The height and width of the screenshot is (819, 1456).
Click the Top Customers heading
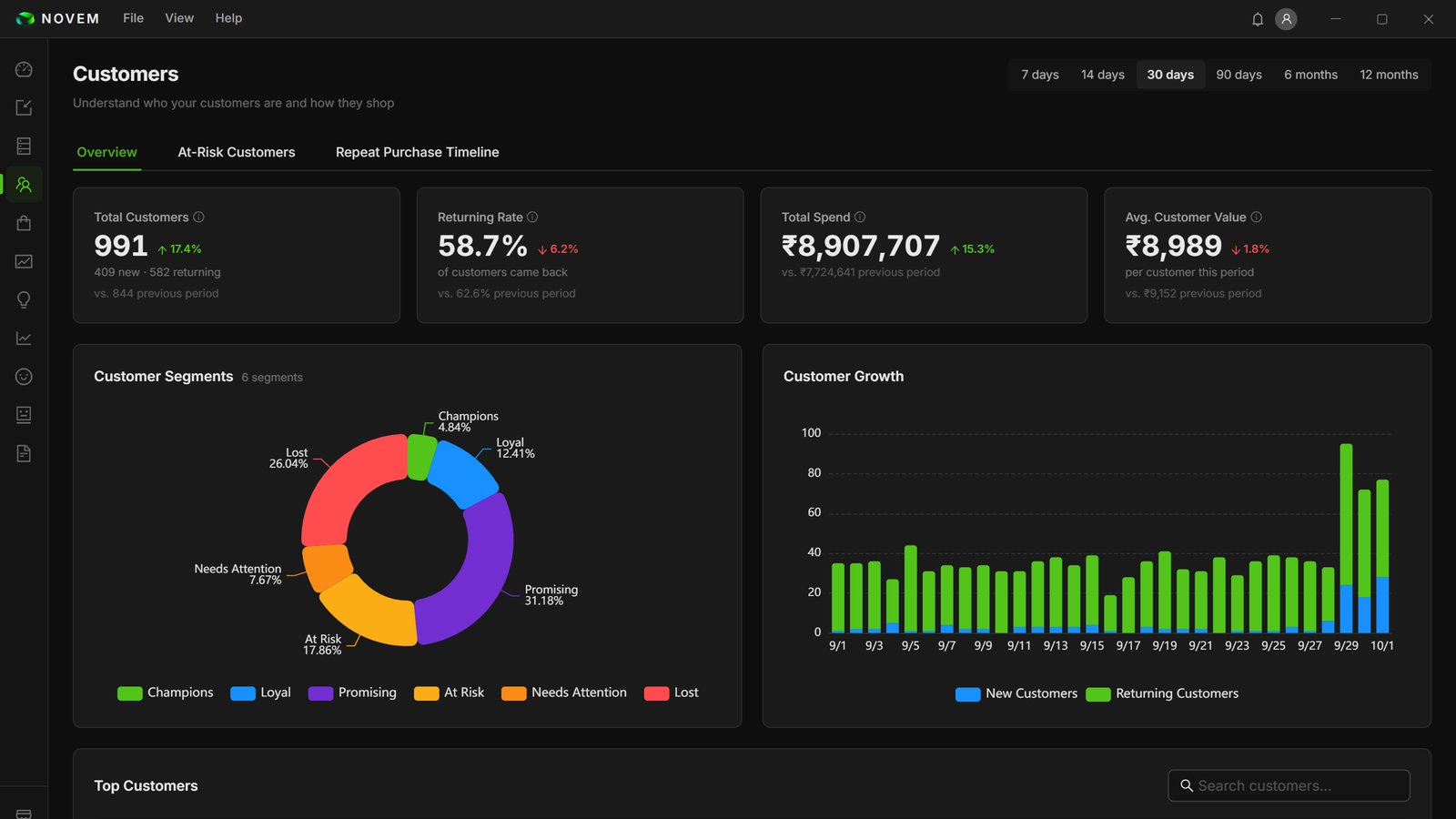[146, 785]
